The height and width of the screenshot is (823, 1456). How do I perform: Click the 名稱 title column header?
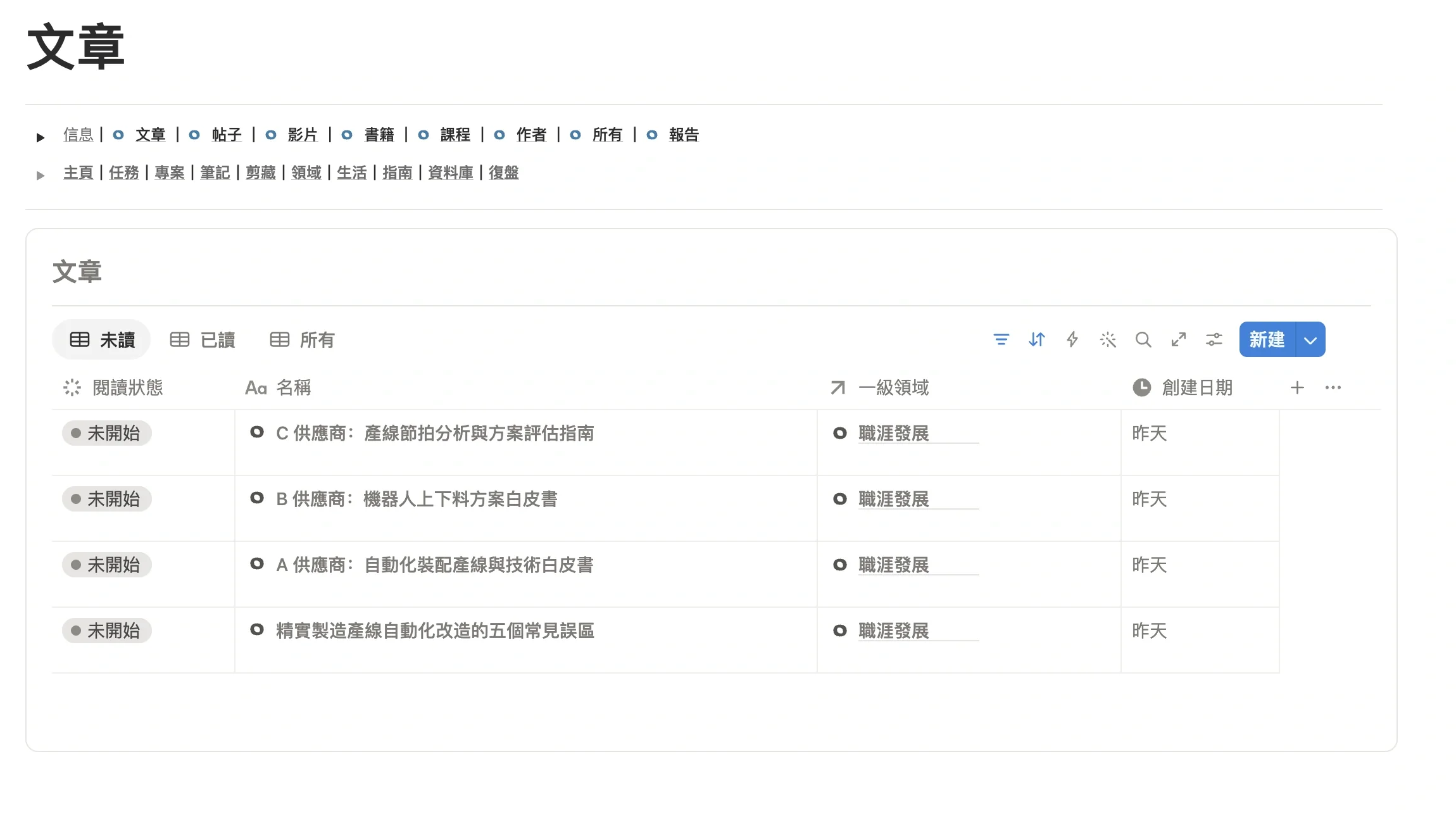pos(278,387)
